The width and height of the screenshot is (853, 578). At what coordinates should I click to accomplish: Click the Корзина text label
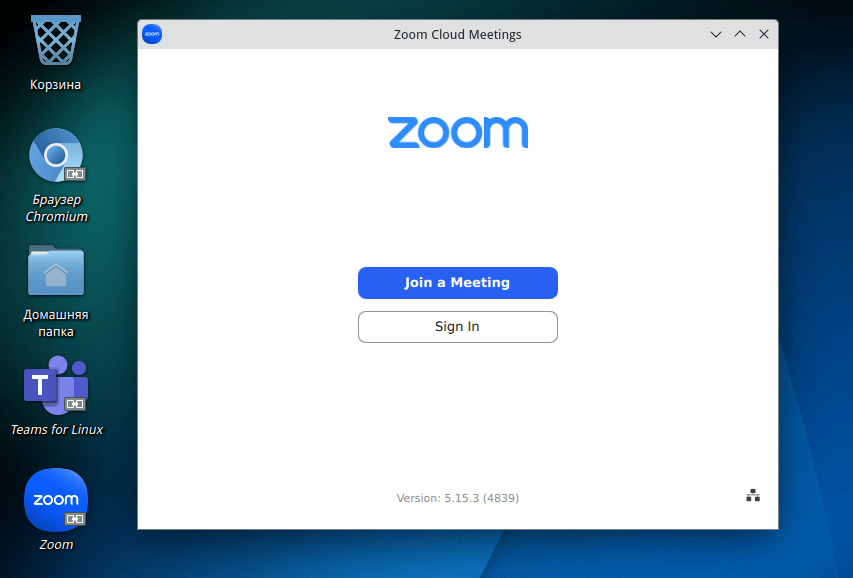coord(56,85)
